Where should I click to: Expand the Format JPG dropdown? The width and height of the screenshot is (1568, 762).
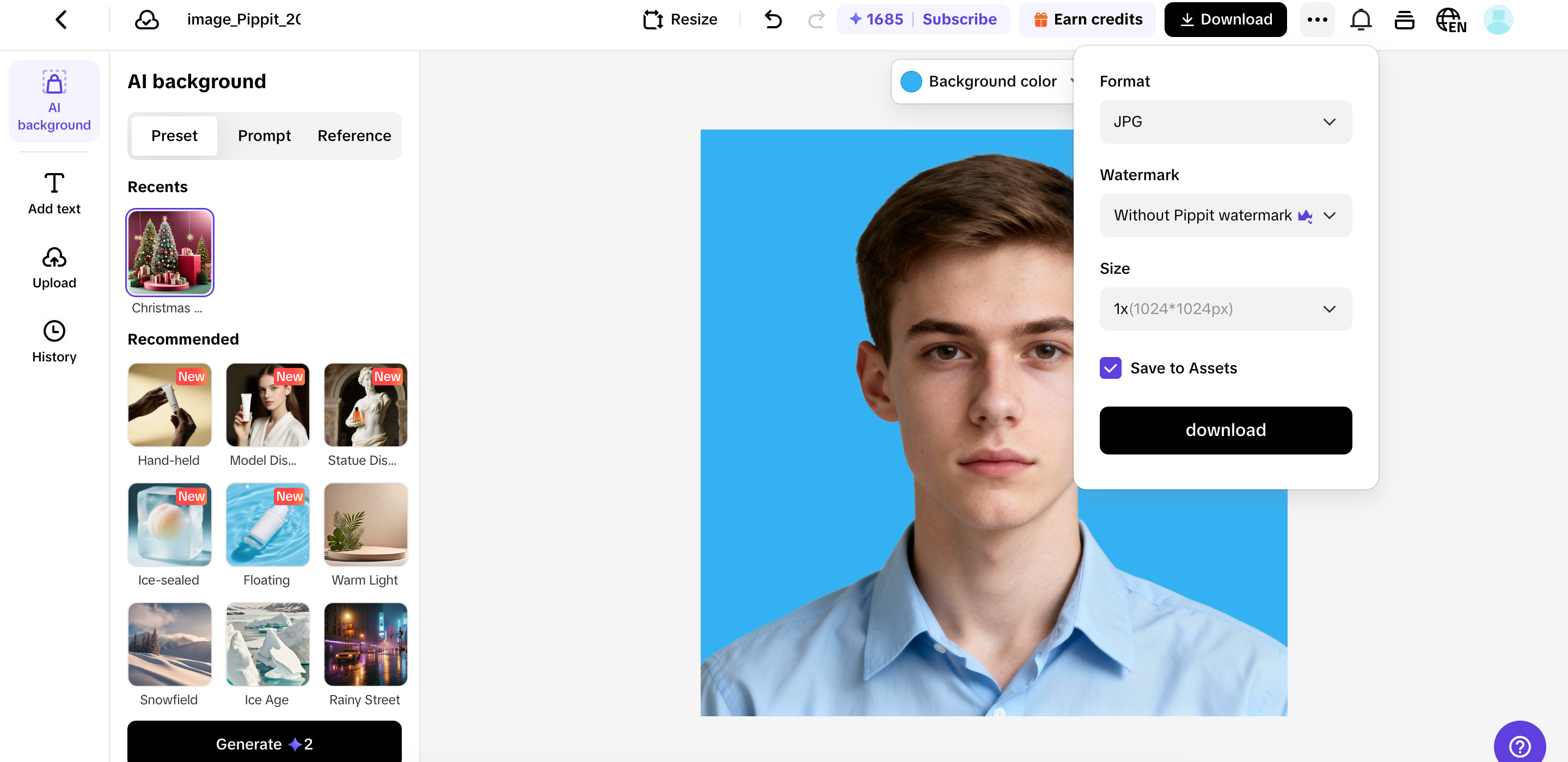point(1226,122)
